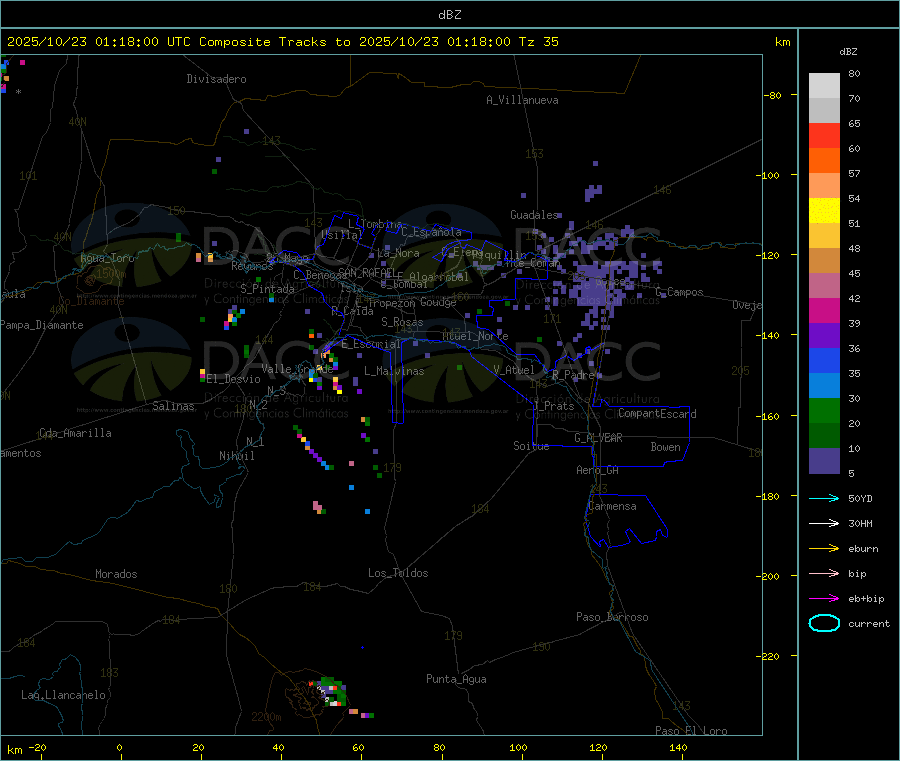This screenshot has width=900, height=761.
Task: Click the Salinas map label
Action: 173,406
